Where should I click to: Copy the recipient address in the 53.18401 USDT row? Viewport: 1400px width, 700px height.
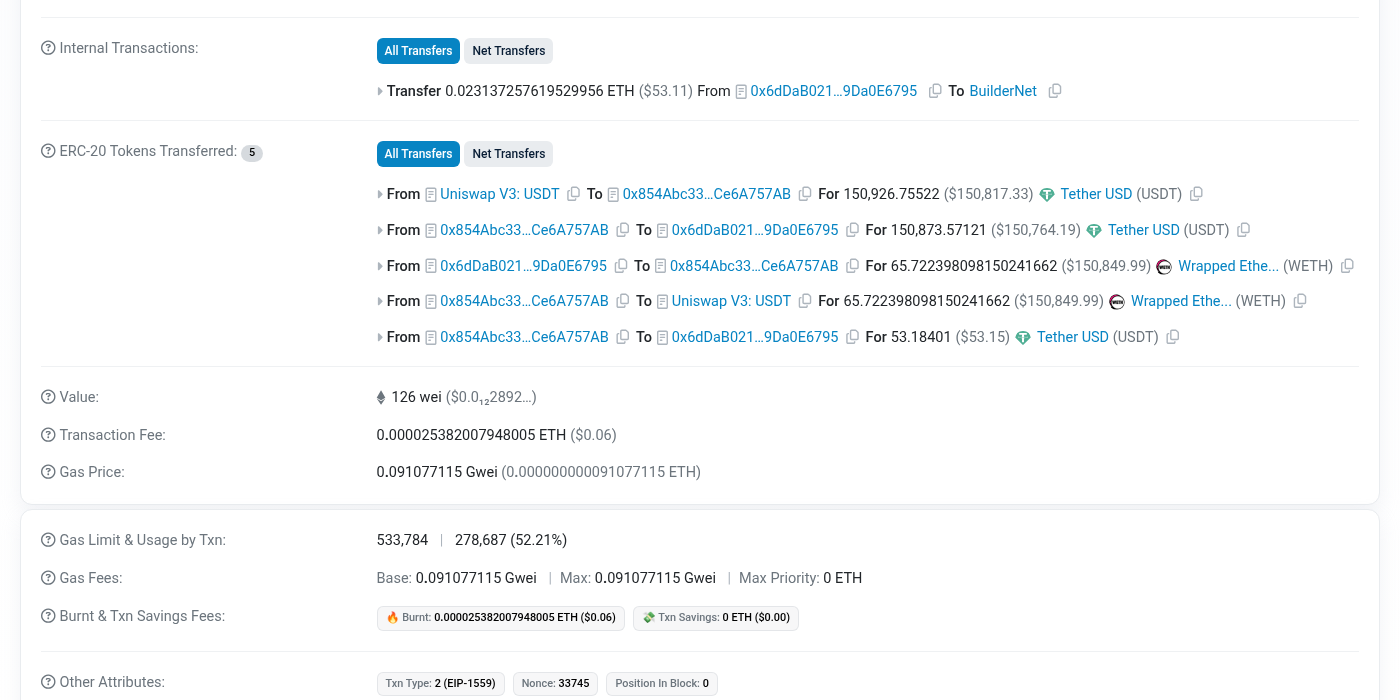[x=853, y=337]
